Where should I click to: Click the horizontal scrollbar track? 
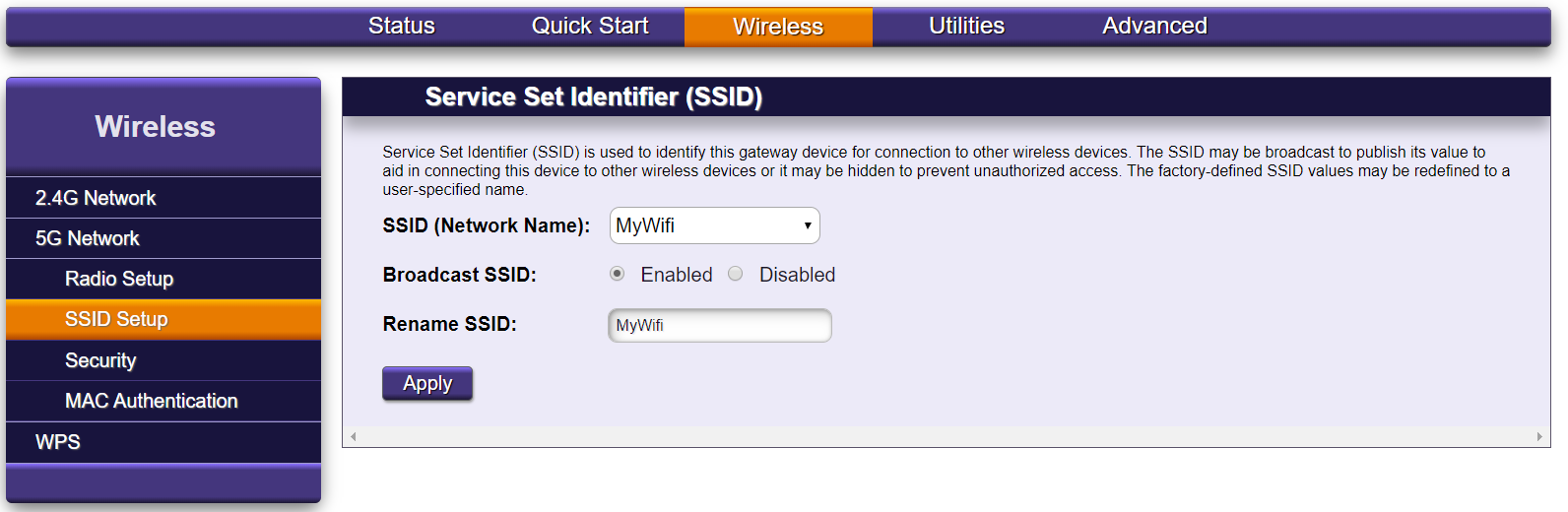(946, 436)
